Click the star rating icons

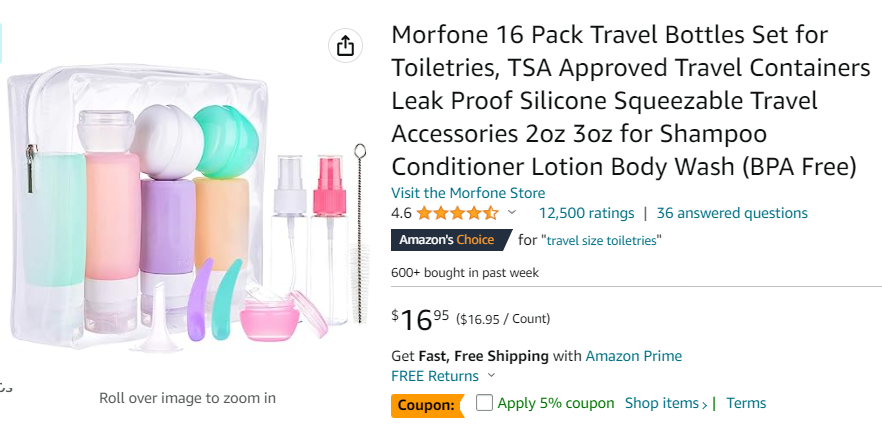(x=457, y=213)
